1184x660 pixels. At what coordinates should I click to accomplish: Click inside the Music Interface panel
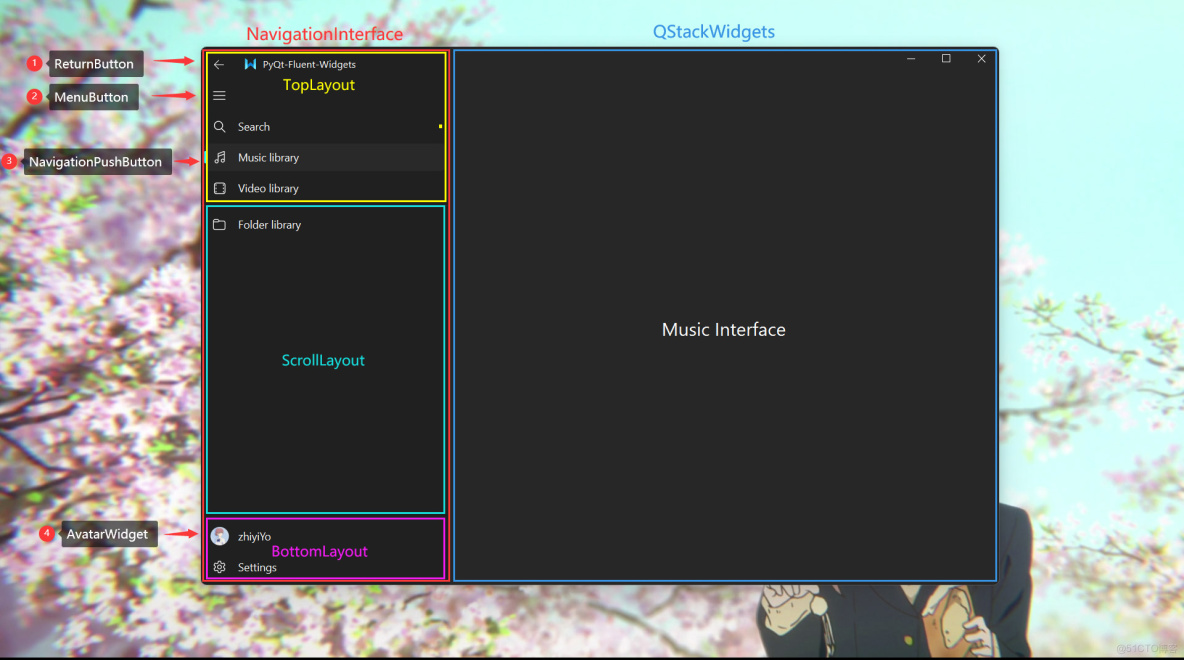pos(723,329)
